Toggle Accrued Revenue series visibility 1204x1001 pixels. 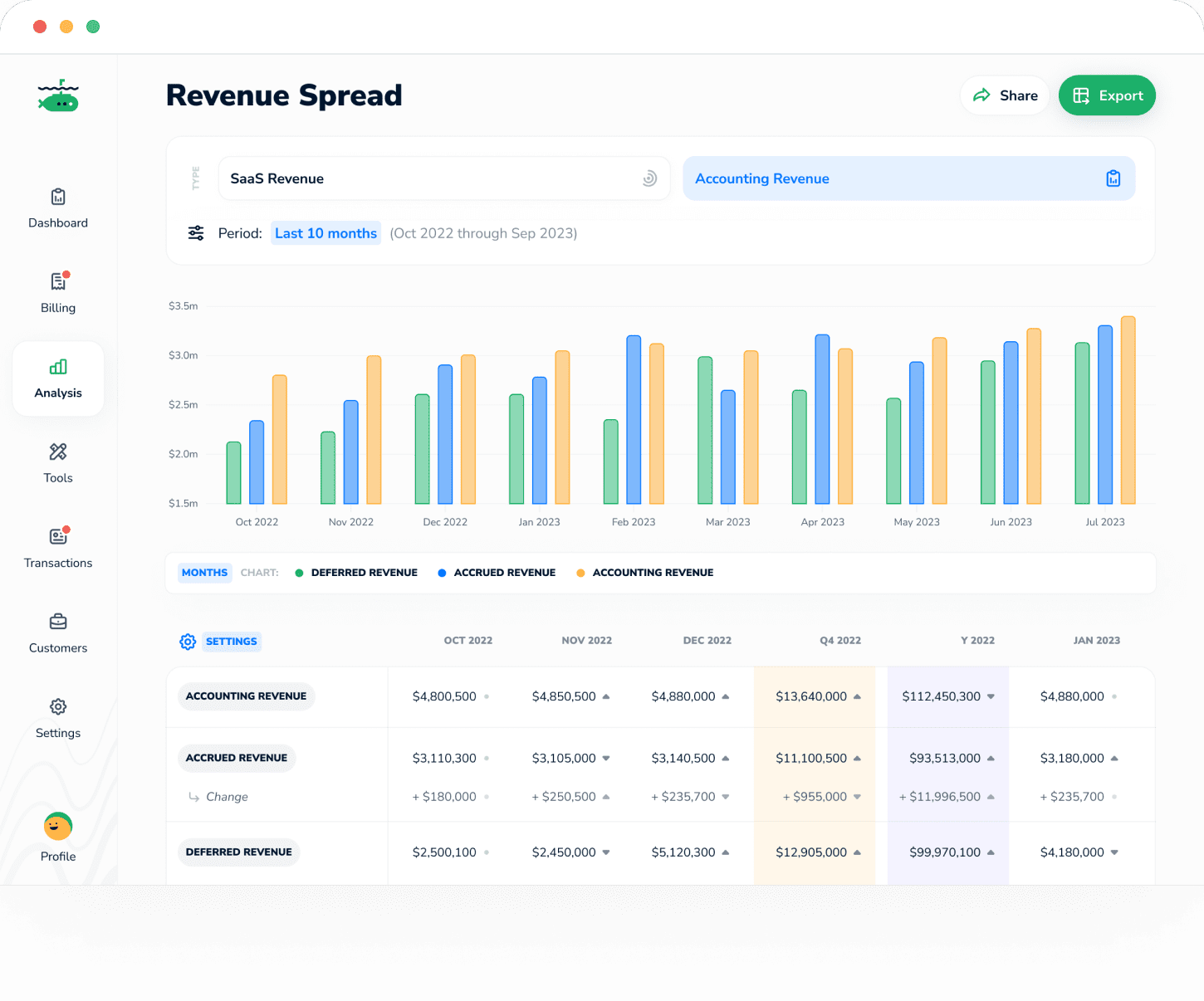[497, 573]
